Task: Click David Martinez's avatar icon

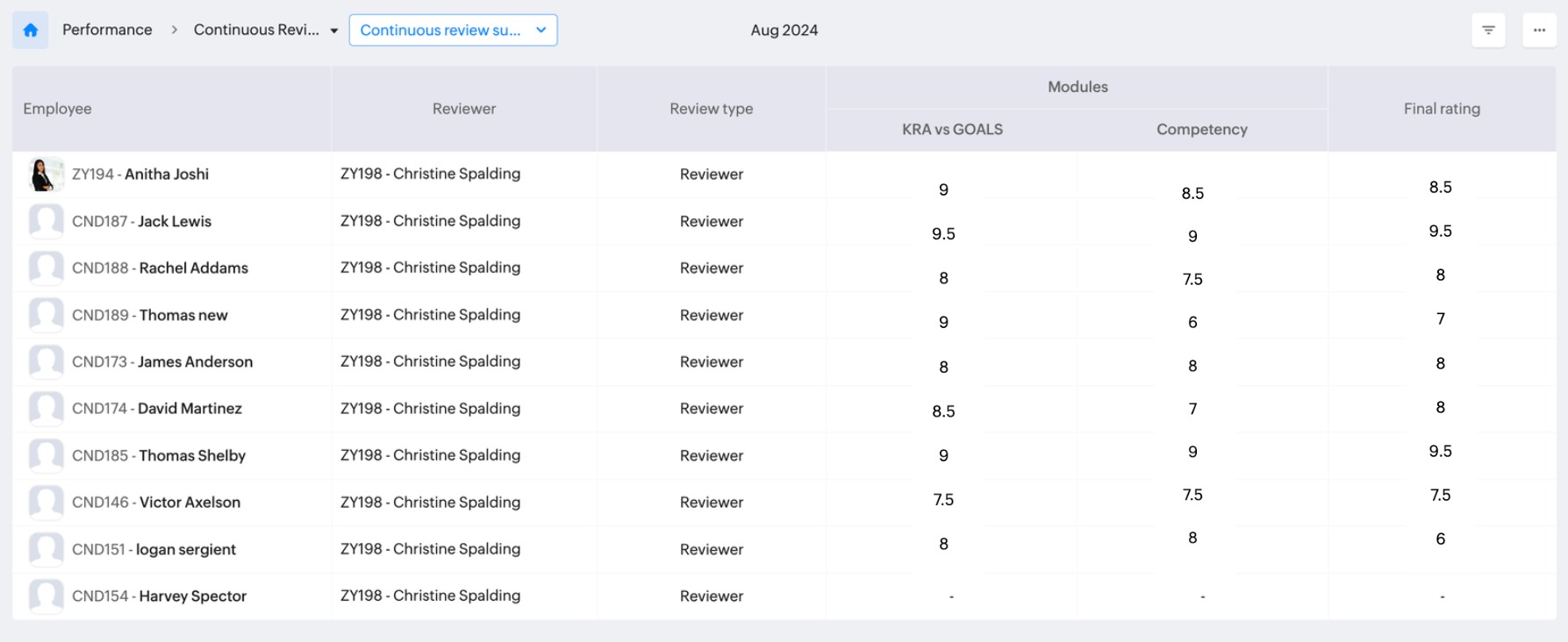Action: [46, 409]
